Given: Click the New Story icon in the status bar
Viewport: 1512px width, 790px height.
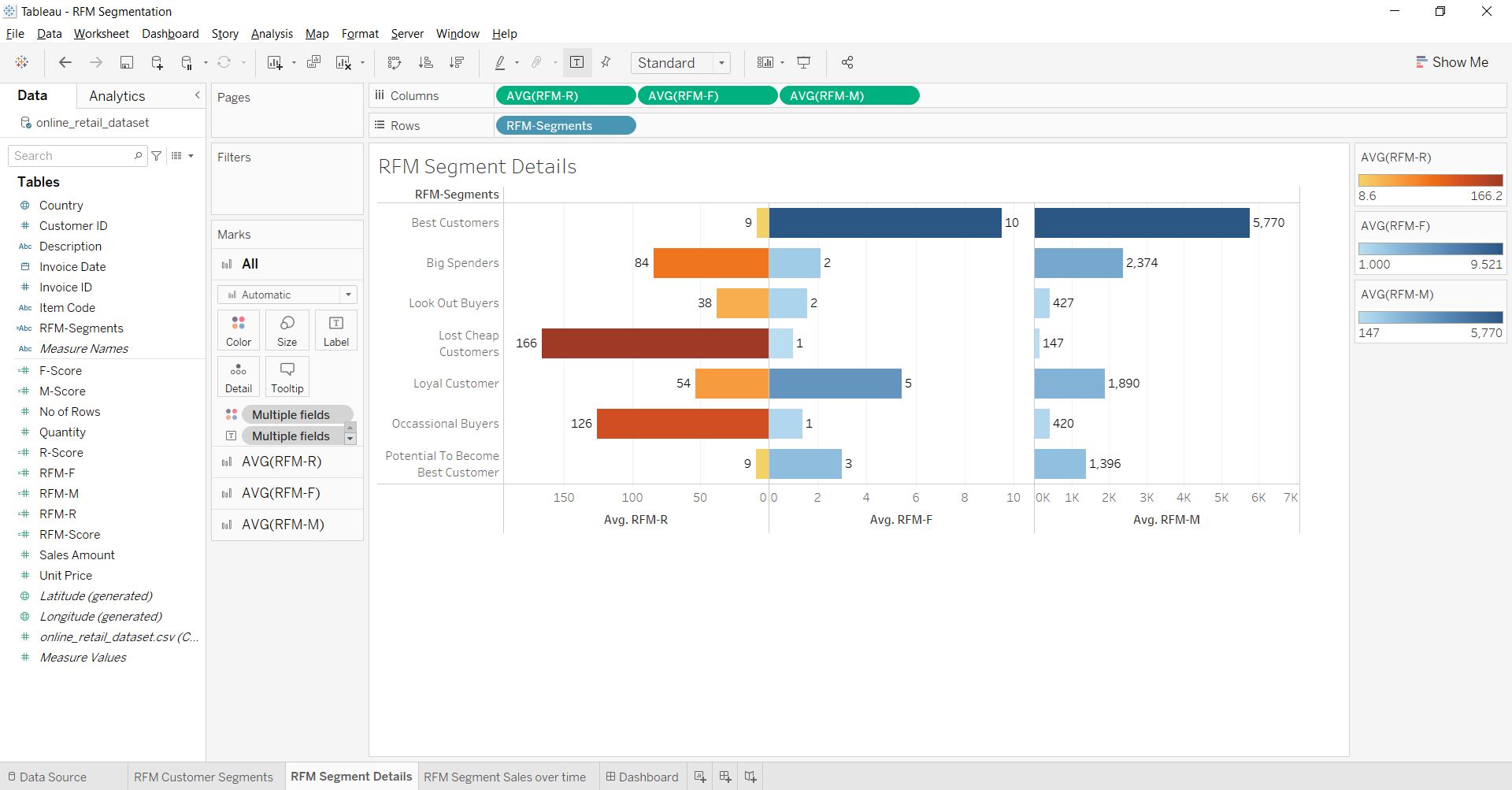Looking at the screenshot, I should [749, 777].
